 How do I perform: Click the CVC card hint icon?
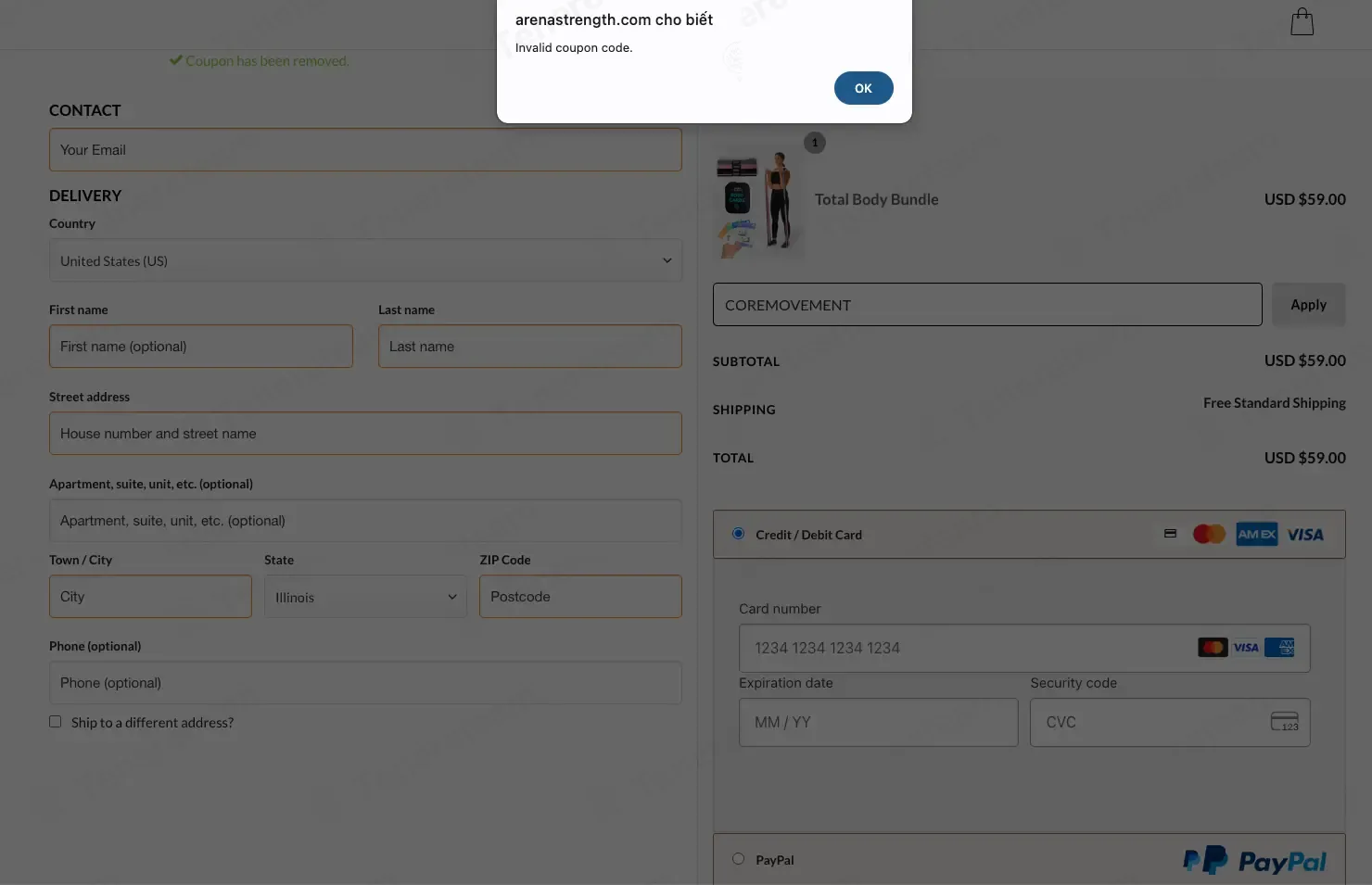pyautogui.click(x=1285, y=721)
